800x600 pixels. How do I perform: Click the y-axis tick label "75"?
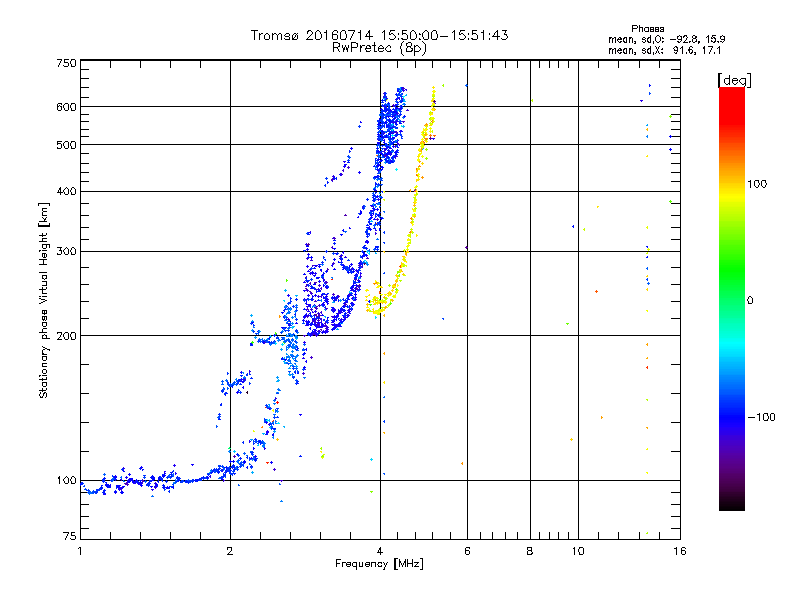(x=70, y=536)
